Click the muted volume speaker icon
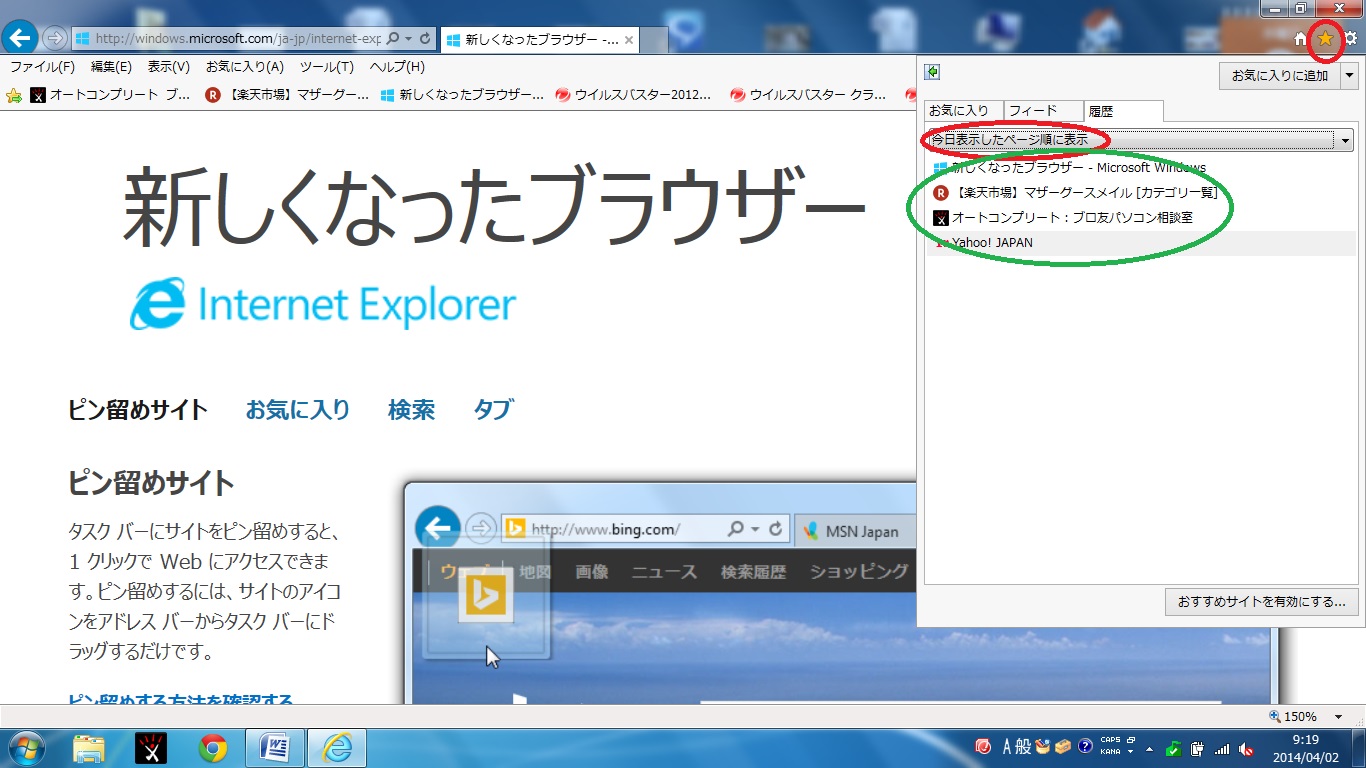The width and height of the screenshot is (1366, 768). 1246,748
